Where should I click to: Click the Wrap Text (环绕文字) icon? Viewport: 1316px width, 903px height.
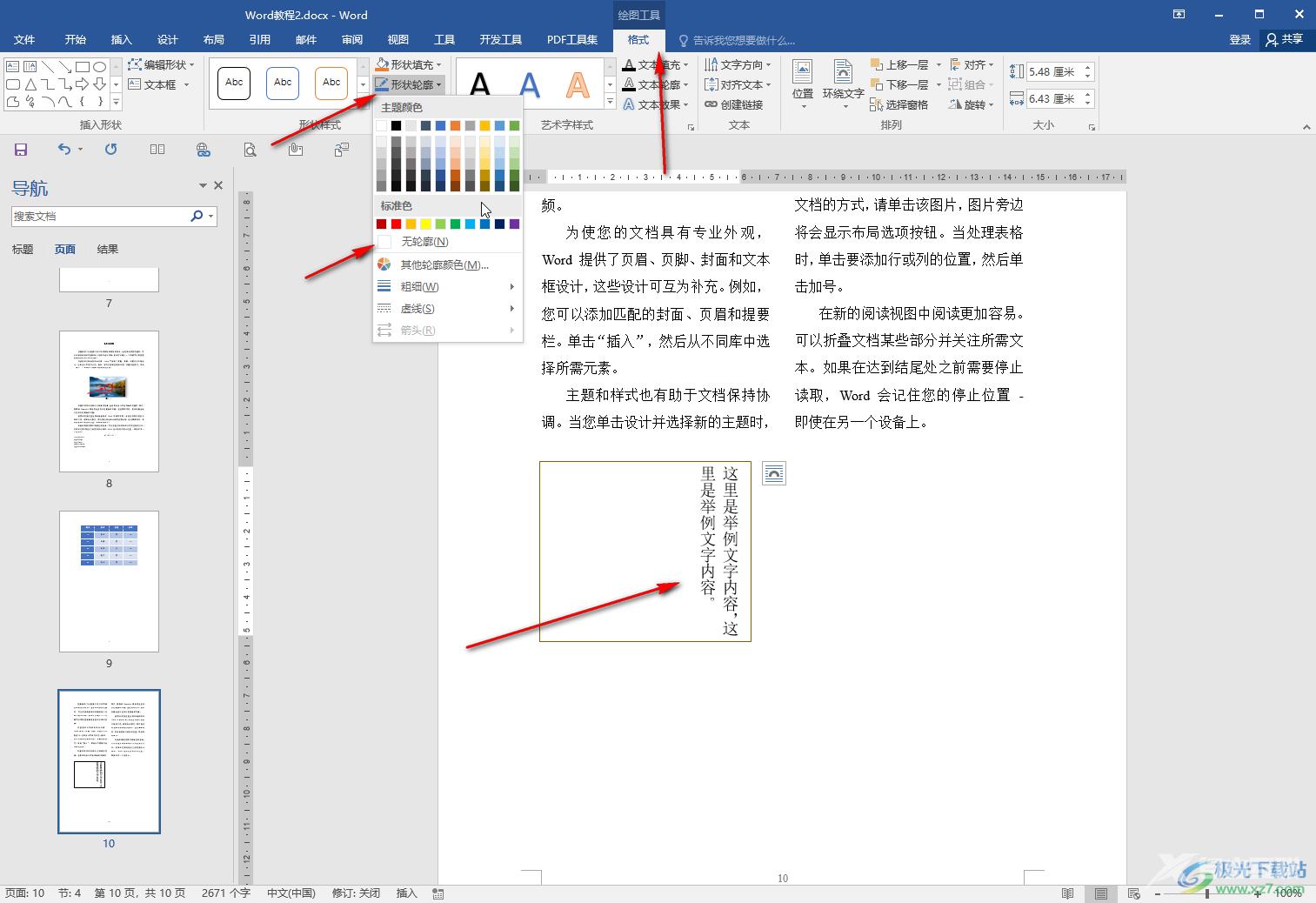click(843, 84)
